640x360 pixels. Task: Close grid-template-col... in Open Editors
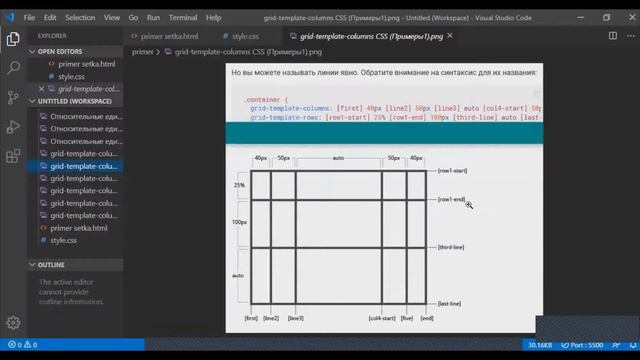click(x=41, y=89)
